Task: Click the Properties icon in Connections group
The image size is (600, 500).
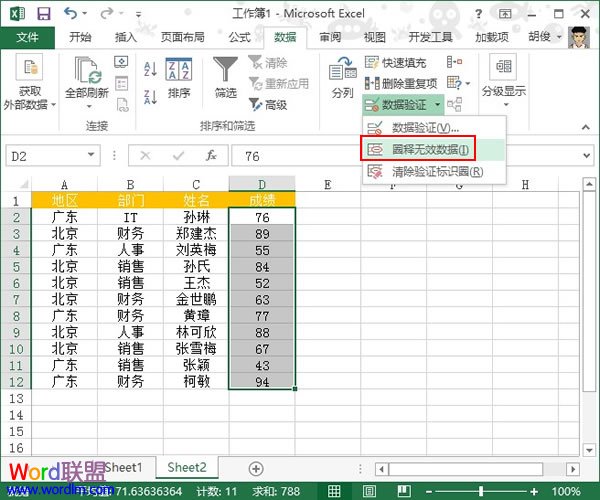Action: click(121, 83)
